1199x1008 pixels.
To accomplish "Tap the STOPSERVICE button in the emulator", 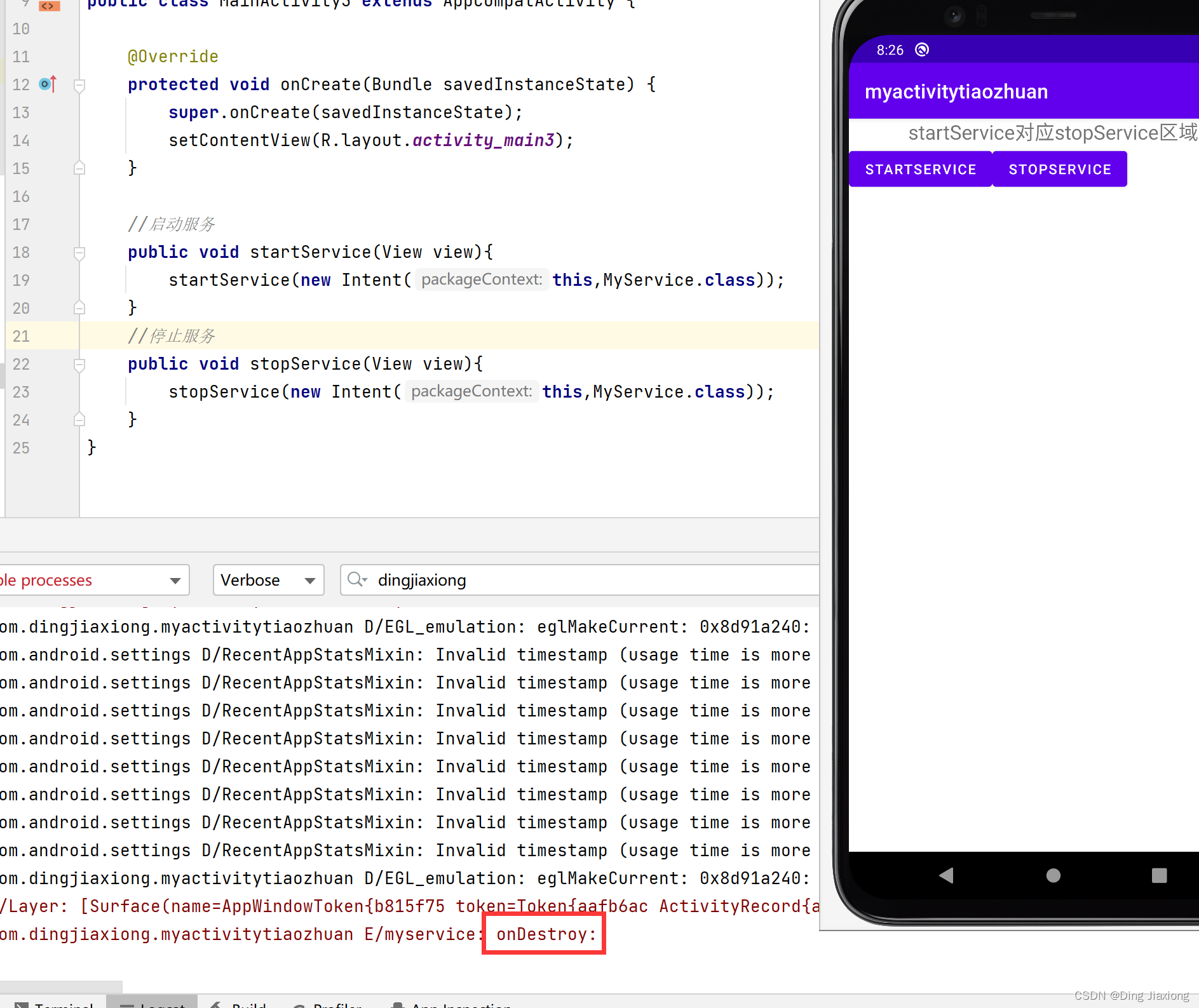I will [x=1060, y=169].
